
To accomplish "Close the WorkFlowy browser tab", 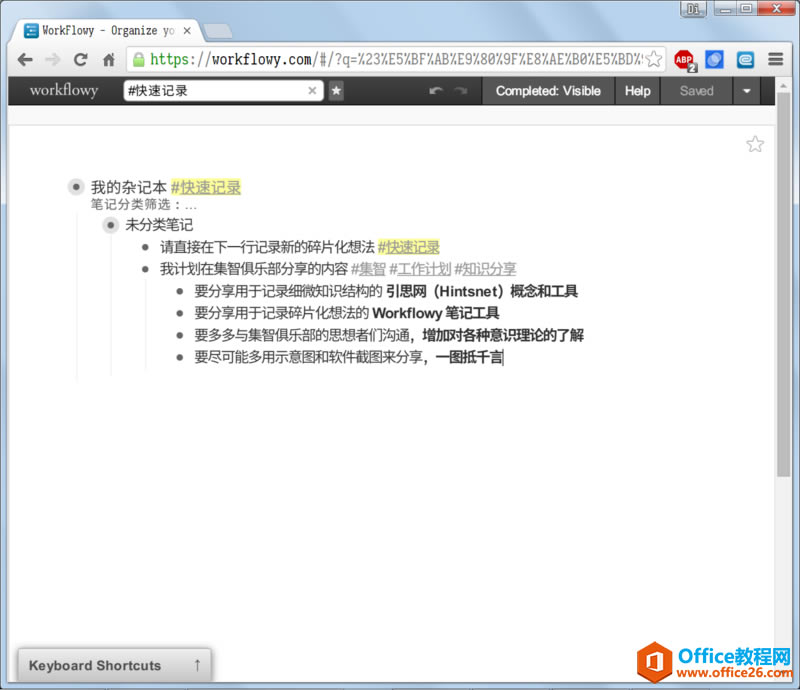I will tap(187, 31).
